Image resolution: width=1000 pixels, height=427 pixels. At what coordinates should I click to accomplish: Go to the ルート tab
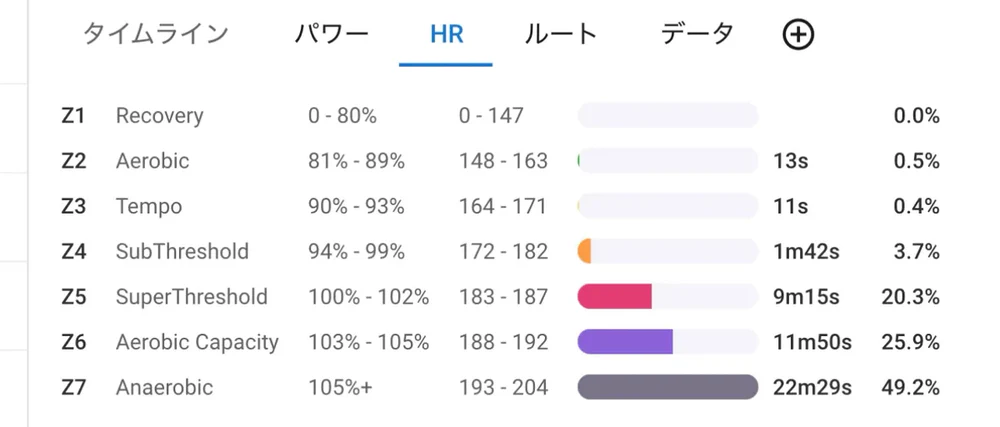[561, 34]
